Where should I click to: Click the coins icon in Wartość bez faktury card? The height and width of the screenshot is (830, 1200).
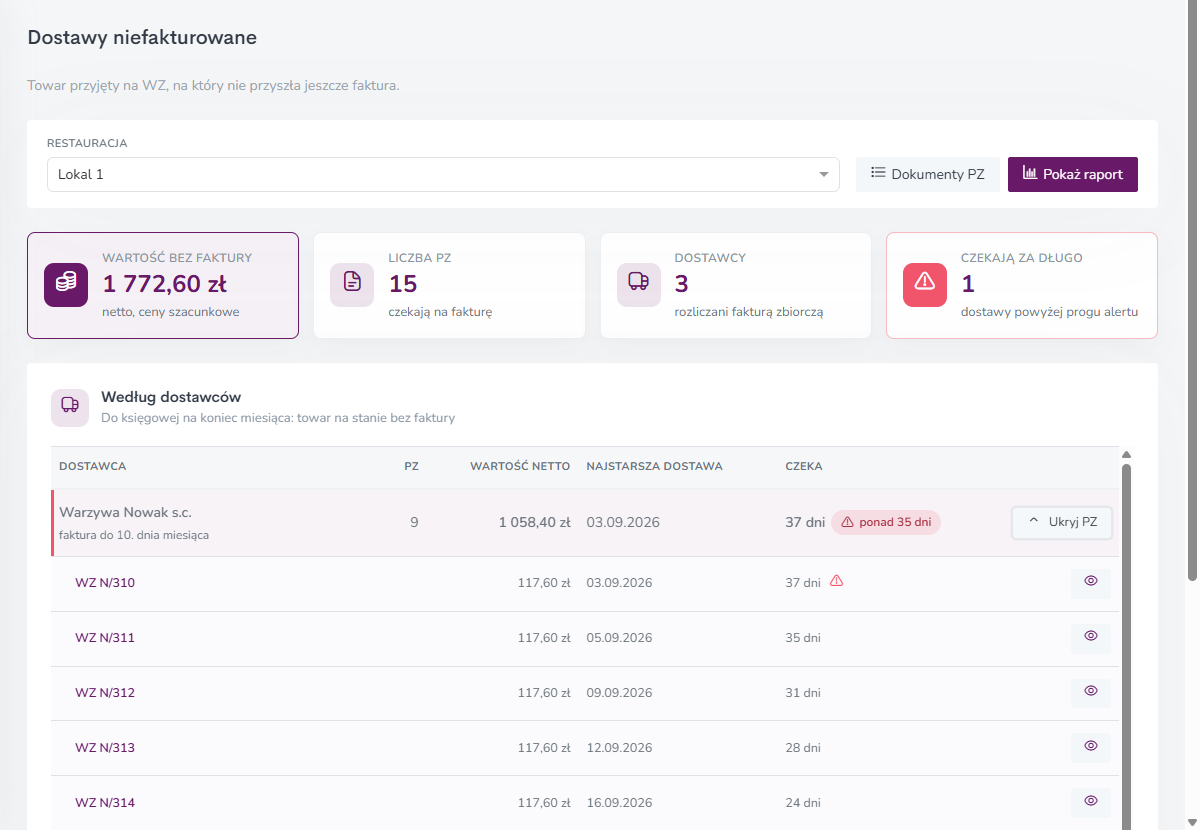(66, 285)
